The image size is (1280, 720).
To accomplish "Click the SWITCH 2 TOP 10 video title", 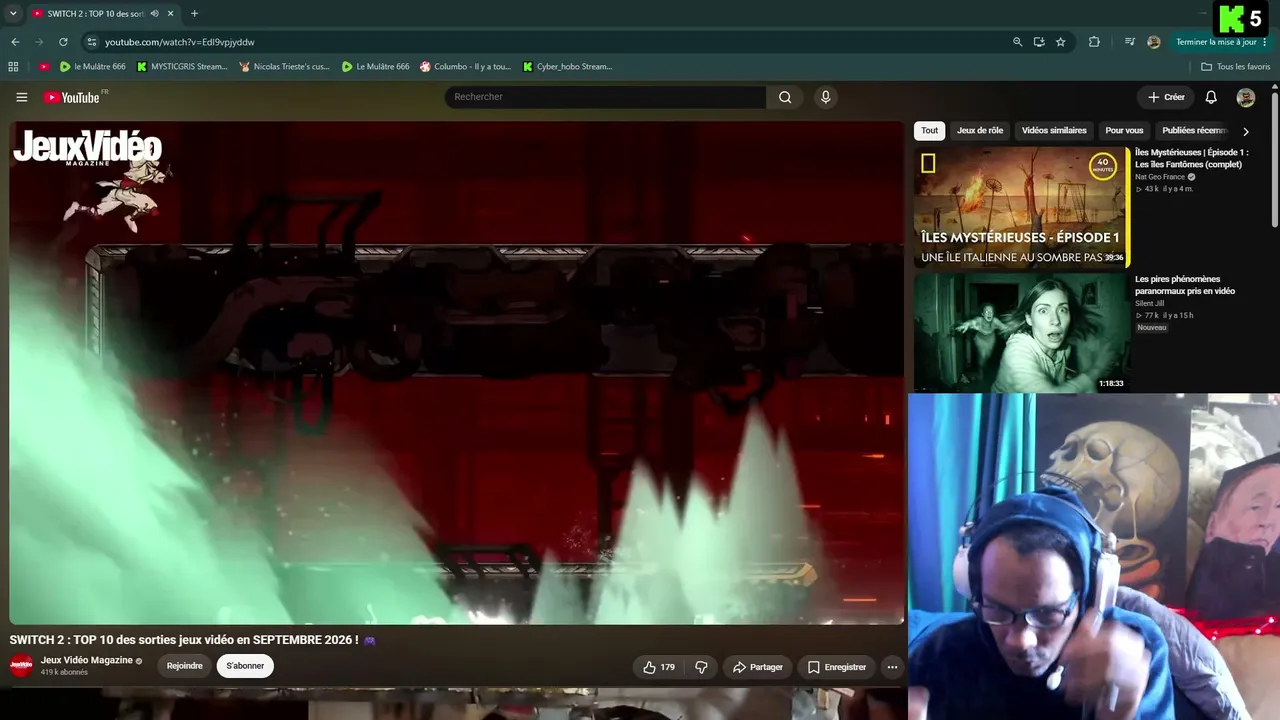I will [x=184, y=640].
